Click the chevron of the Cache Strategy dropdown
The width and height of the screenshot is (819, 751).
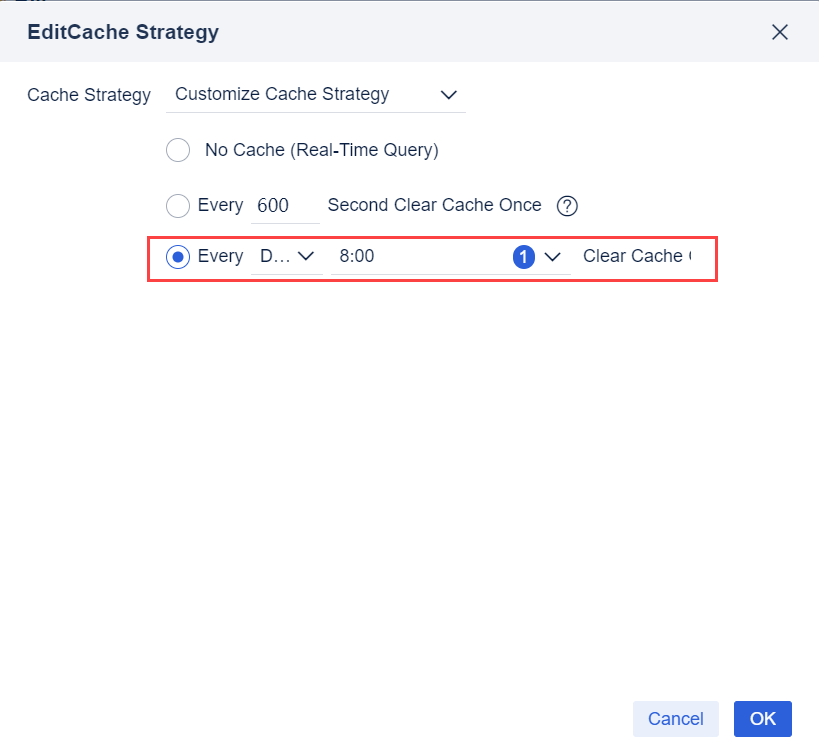[448, 94]
